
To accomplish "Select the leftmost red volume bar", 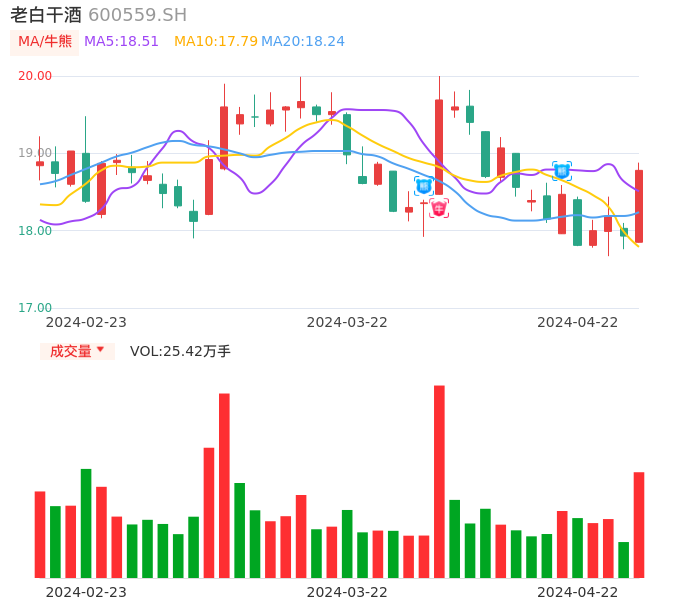I will point(40,534).
